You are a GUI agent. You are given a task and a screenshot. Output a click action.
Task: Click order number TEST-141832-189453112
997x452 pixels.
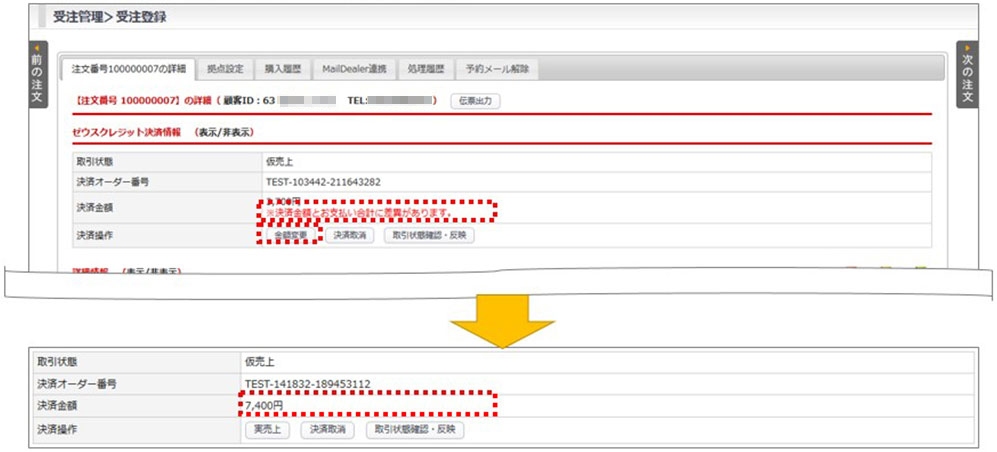click(x=308, y=383)
